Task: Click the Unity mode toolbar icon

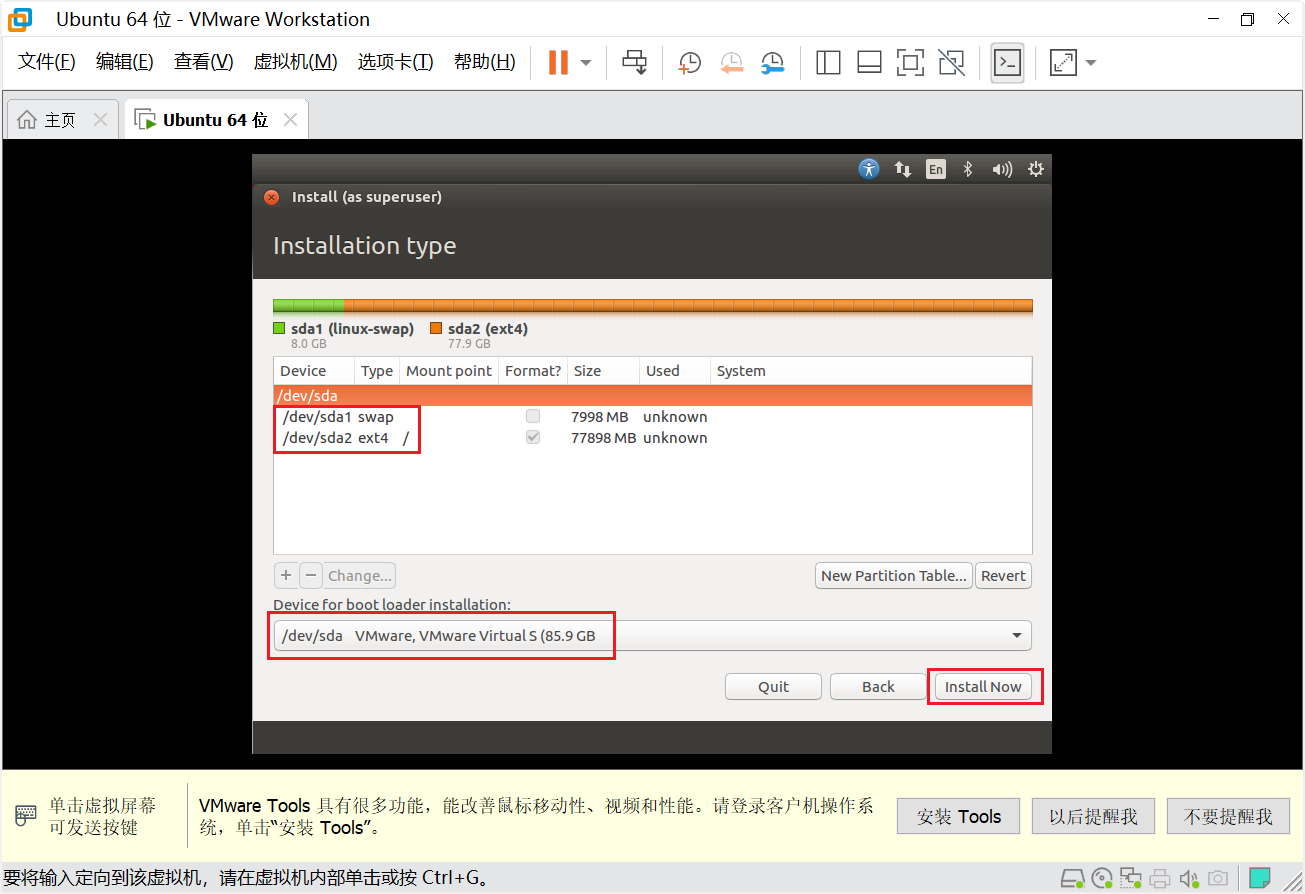Action: click(952, 62)
